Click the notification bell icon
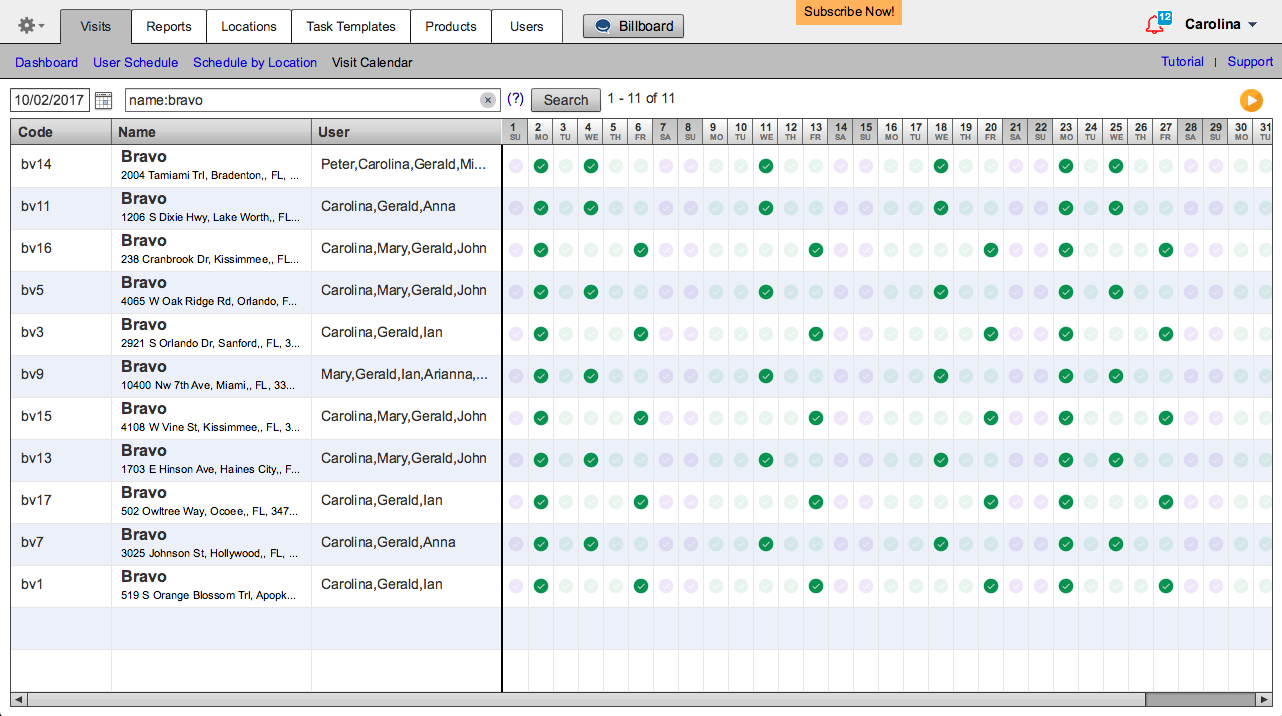Screen dimensions: 1282x716 1156,25
